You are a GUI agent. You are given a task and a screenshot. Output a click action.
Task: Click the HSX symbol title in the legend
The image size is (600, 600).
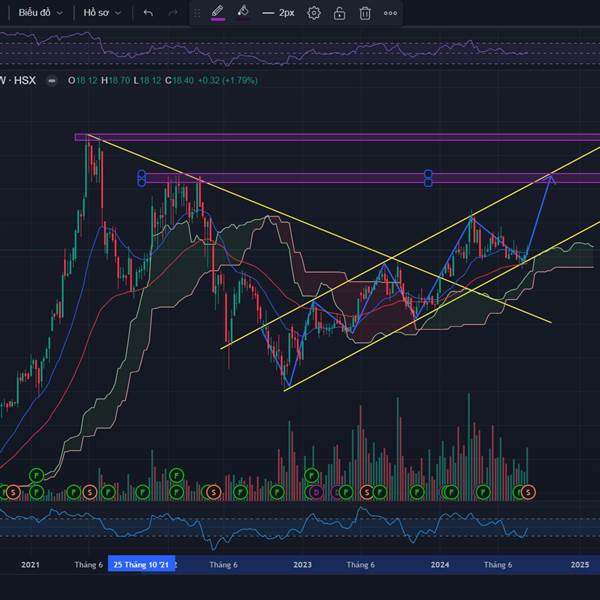[18, 80]
